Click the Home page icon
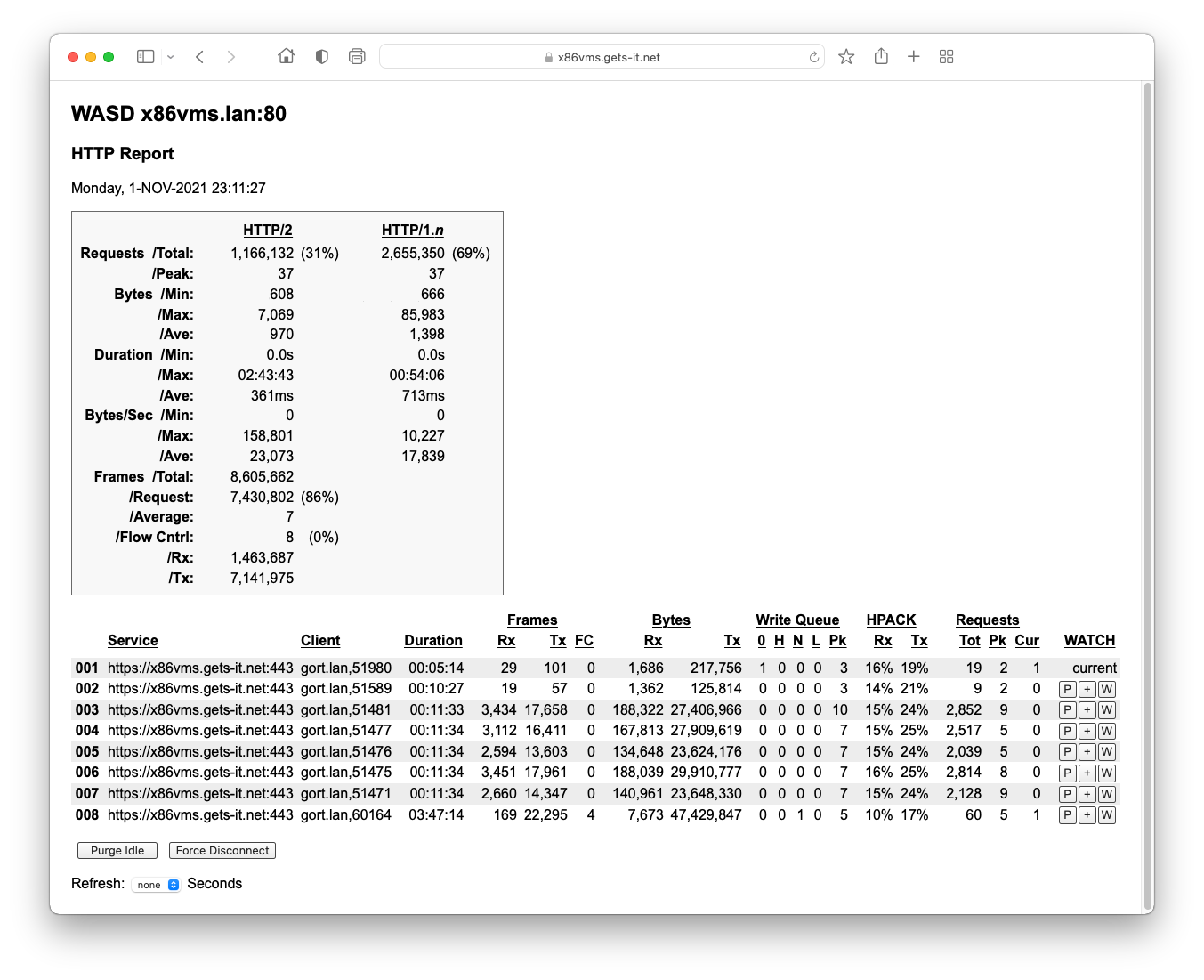This screenshot has width=1204, height=980. 286,57
